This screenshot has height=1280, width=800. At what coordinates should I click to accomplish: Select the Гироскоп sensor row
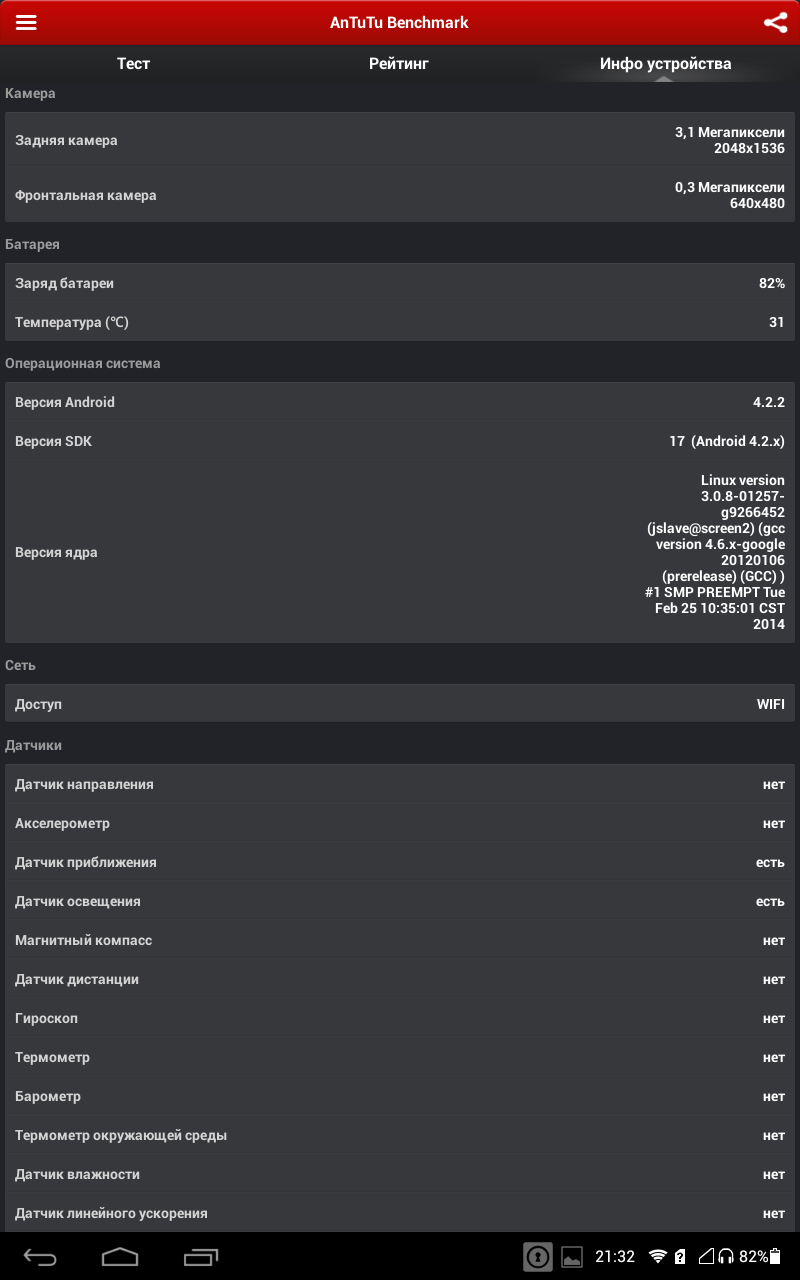coord(400,1018)
